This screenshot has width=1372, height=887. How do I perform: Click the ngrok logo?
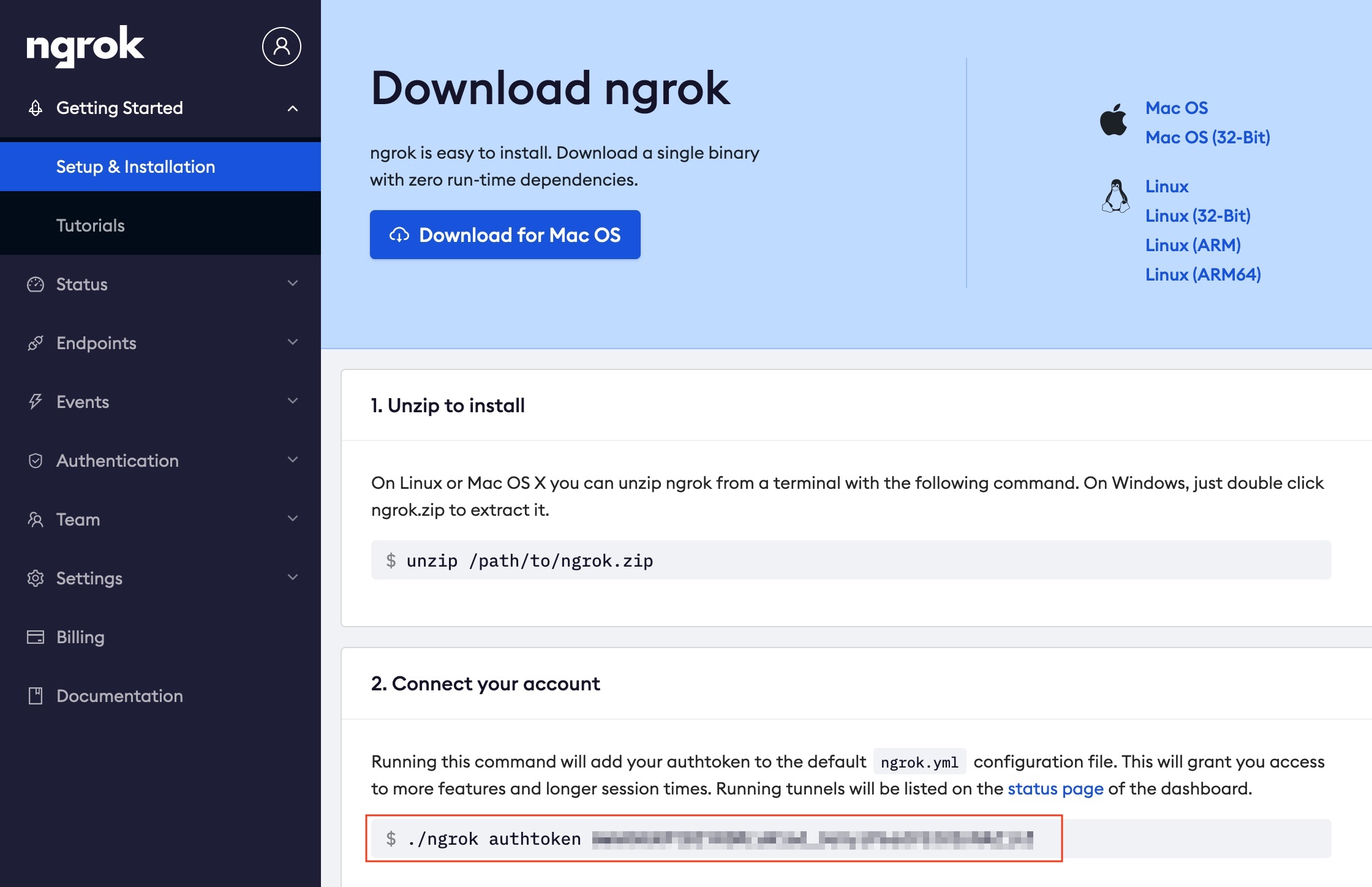pos(85,47)
